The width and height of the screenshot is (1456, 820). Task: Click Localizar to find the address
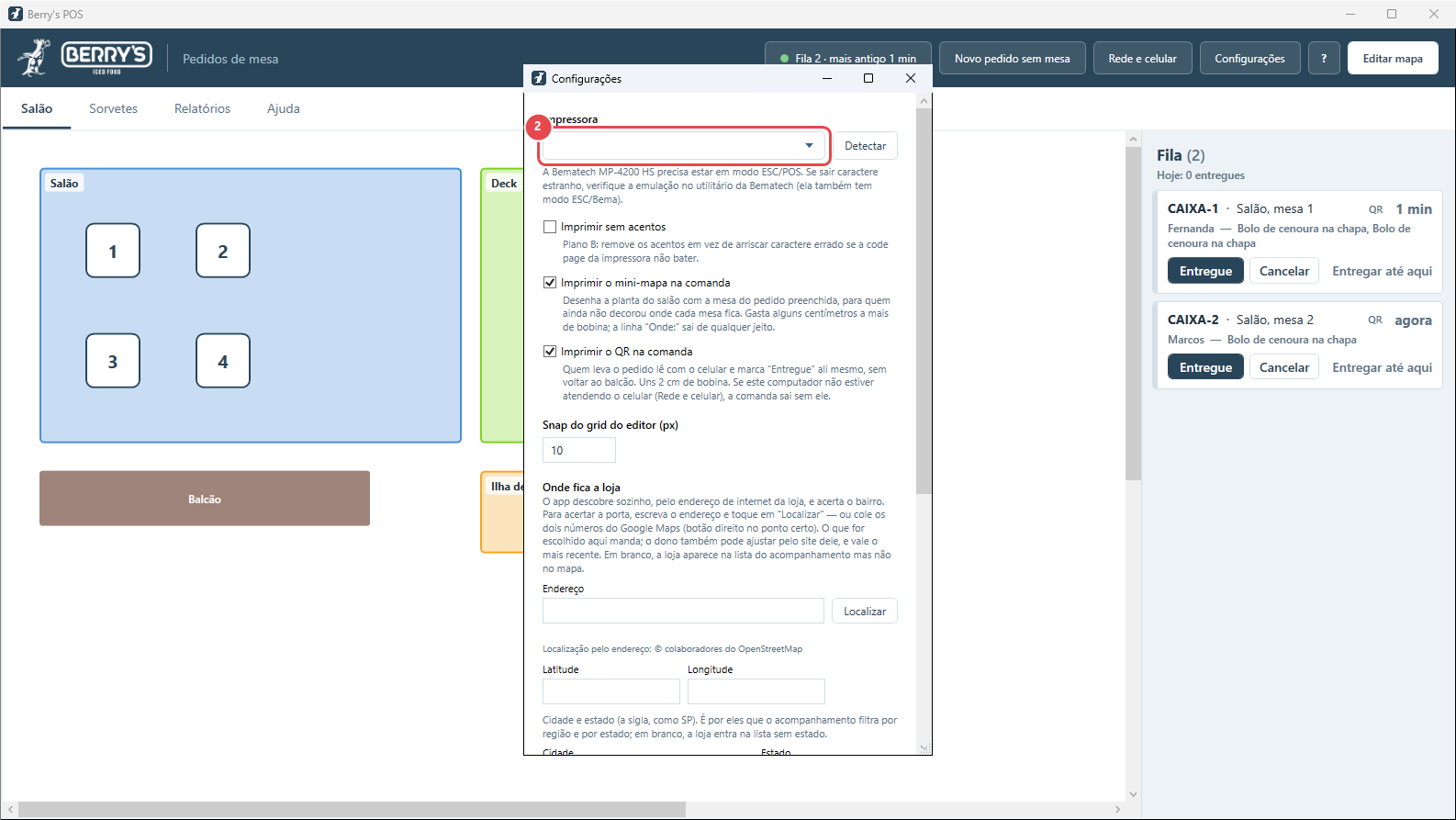tap(865, 612)
